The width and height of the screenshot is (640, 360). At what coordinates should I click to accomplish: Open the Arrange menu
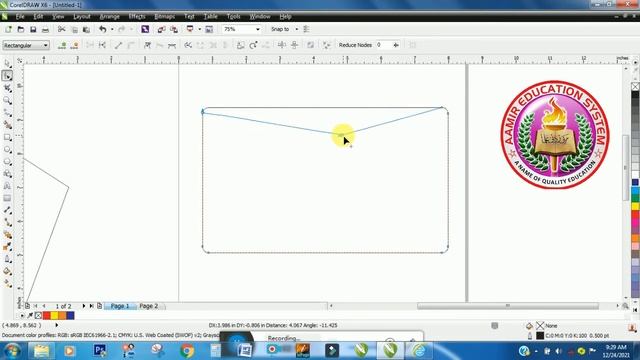coord(109,17)
